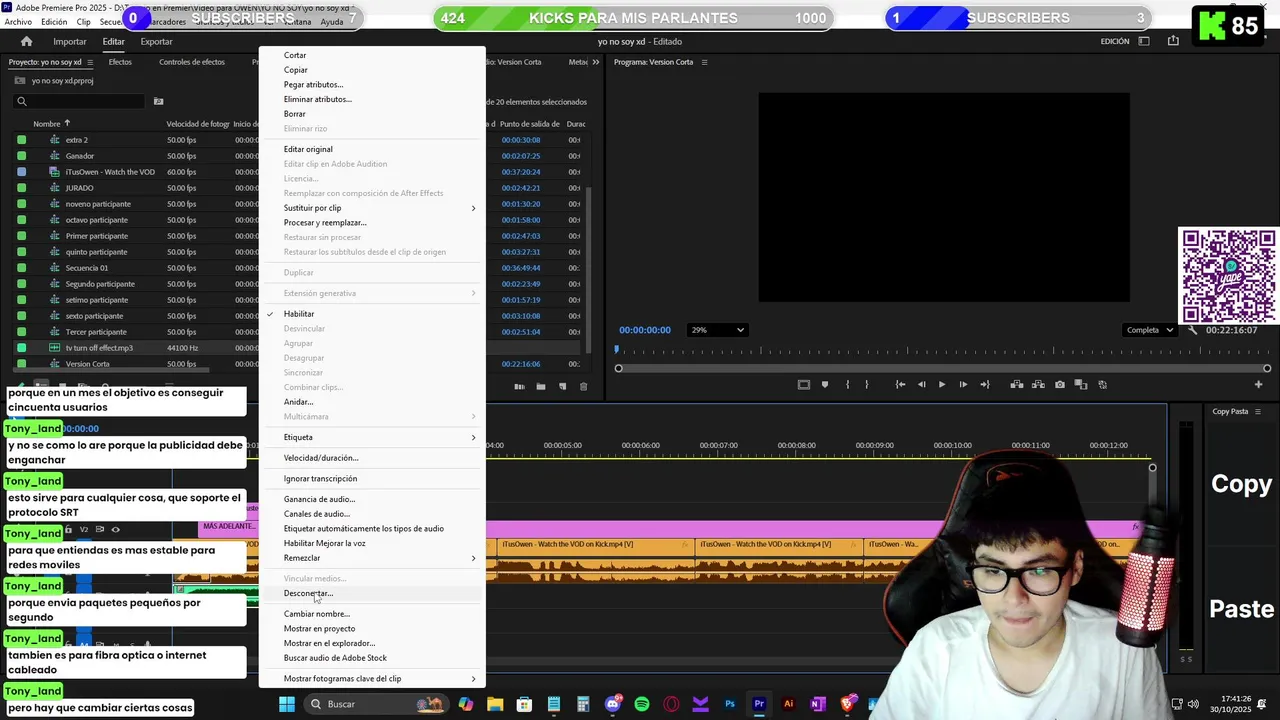Click the Go to In point icon

click(900, 384)
